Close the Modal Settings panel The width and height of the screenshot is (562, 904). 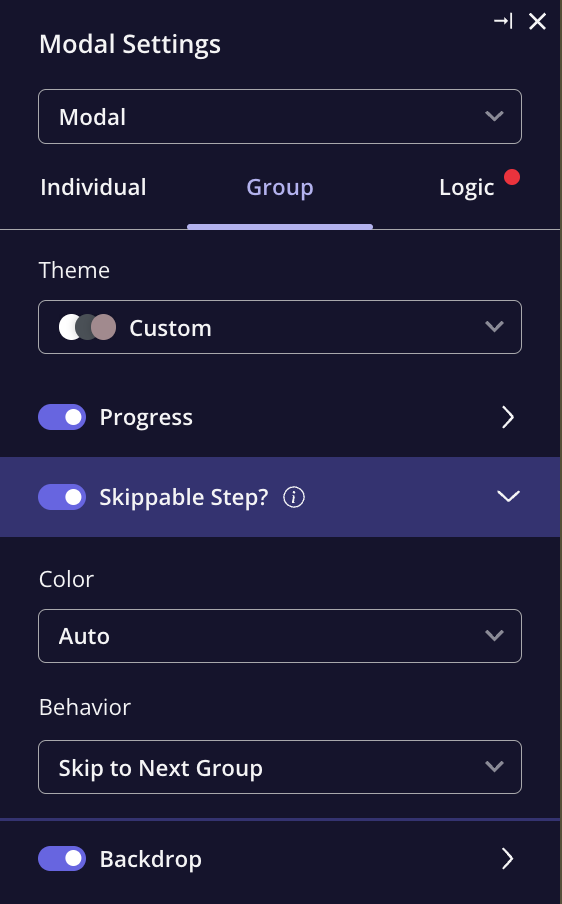click(537, 22)
